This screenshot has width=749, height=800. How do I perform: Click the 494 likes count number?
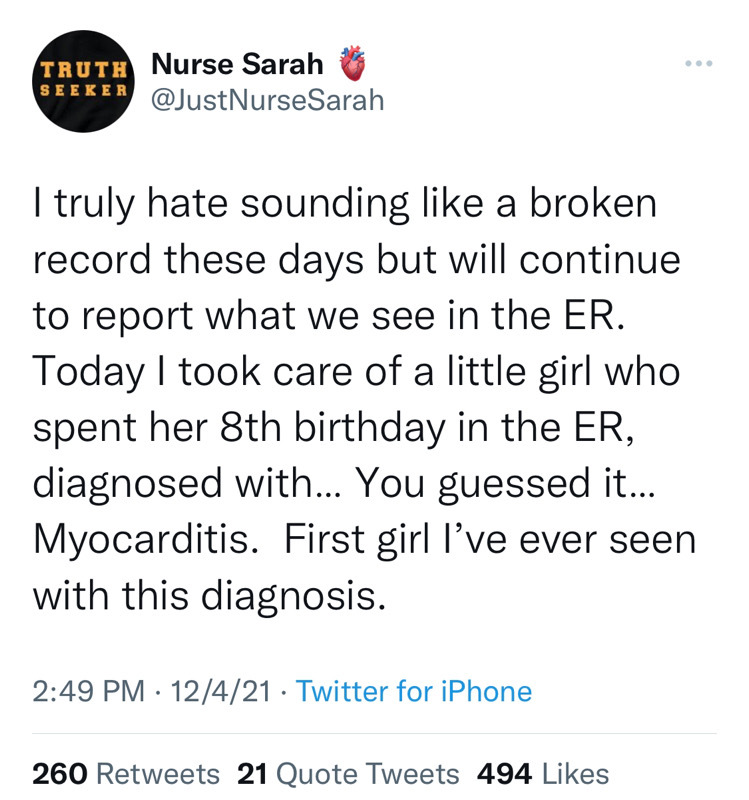click(x=505, y=773)
